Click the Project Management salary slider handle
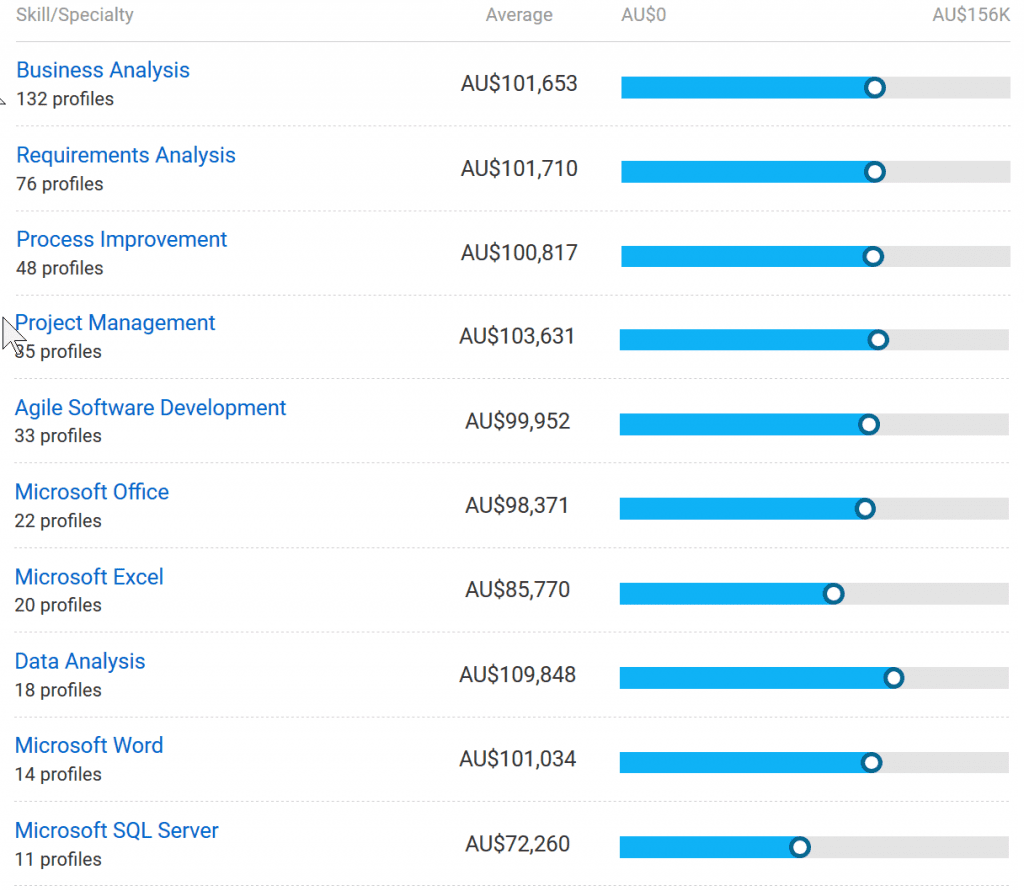This screenshot has width=1024, height=891. (x=878, y=340)
